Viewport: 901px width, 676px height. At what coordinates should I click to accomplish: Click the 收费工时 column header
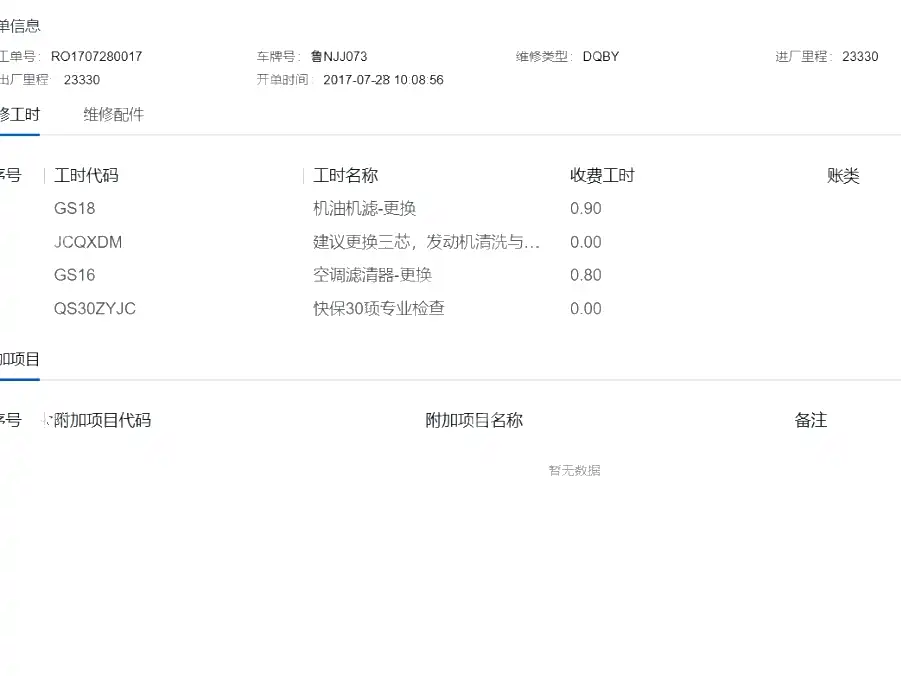point(602,175)
